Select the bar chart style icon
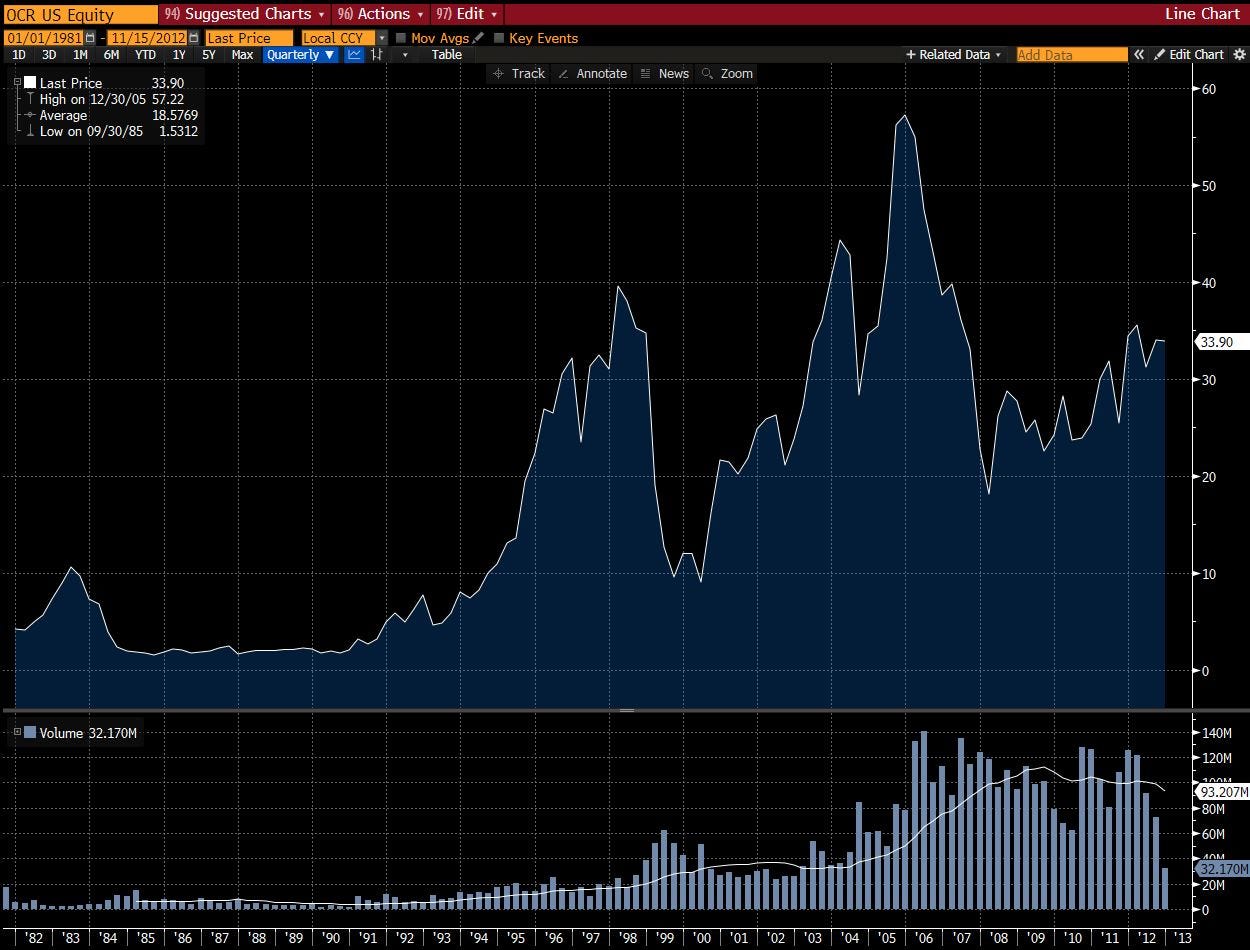Image resolution: width=1250 pixels, height=950 pixels. click(x=377, y=54)
